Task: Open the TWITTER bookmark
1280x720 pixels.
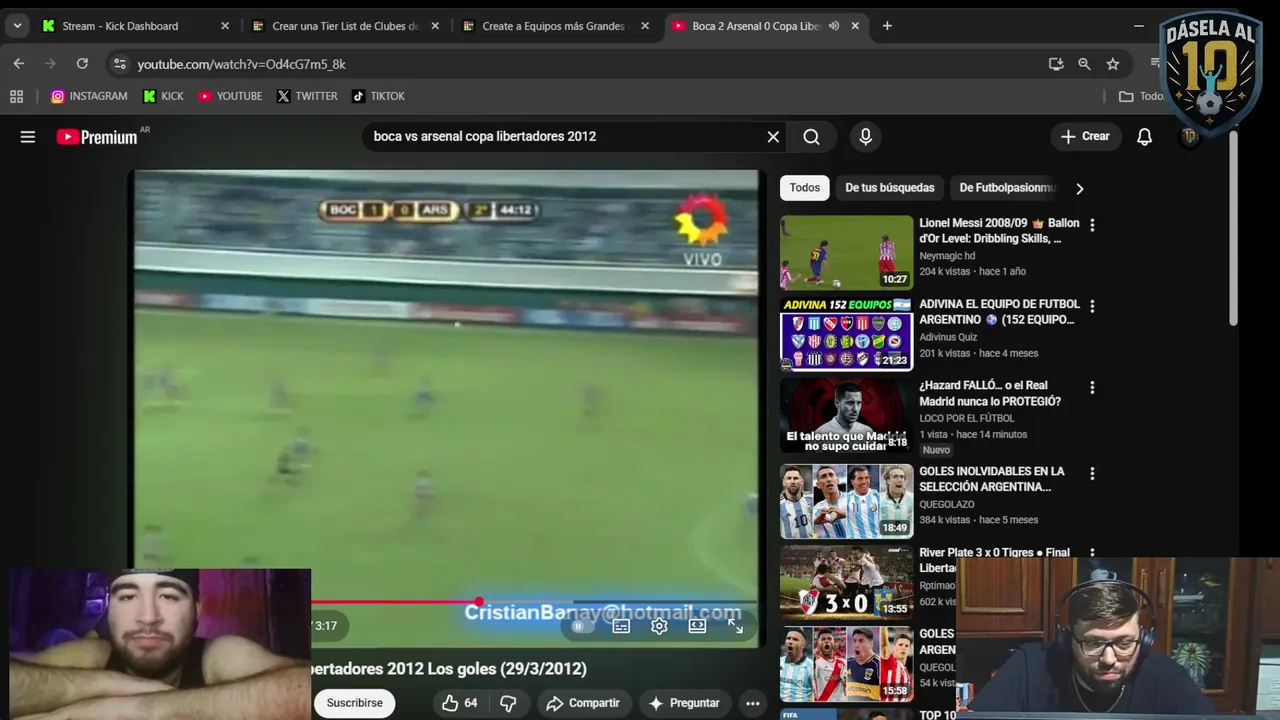Action: coord(307,96)
